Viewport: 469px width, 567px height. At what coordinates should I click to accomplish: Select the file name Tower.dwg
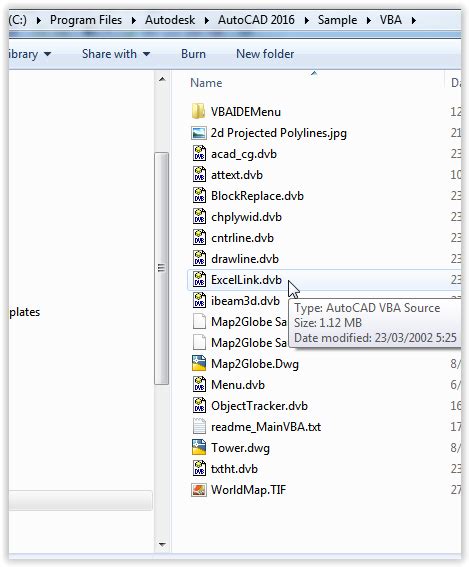point(240,448)
